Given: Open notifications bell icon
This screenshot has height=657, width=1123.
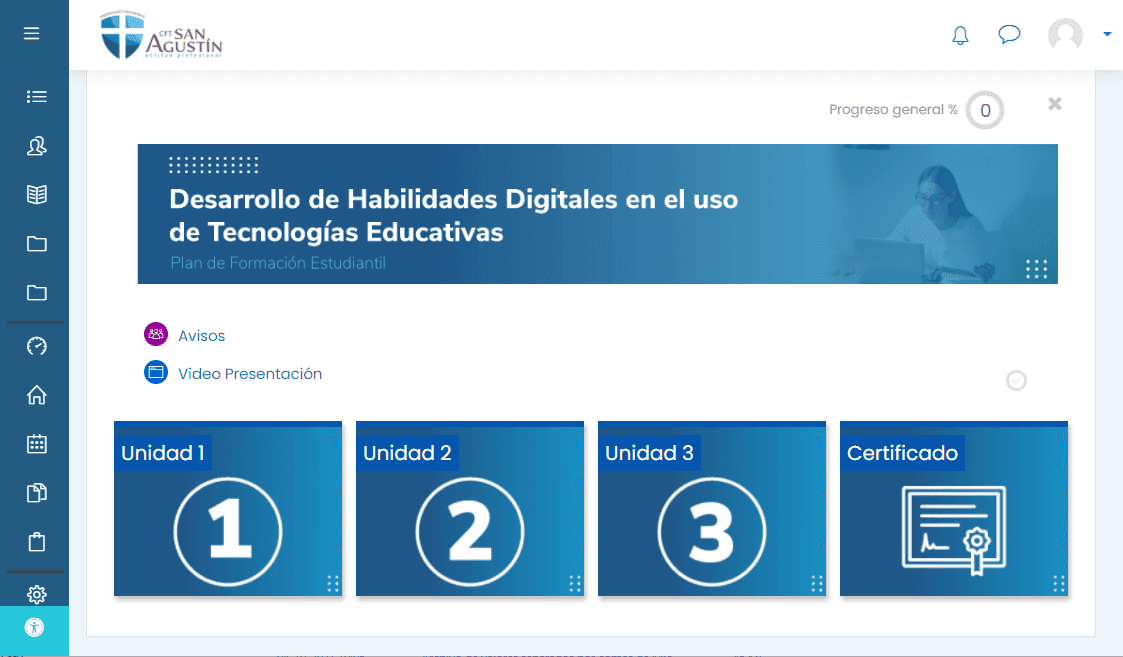Looking at the screenshot, I should tap(960, 36).
